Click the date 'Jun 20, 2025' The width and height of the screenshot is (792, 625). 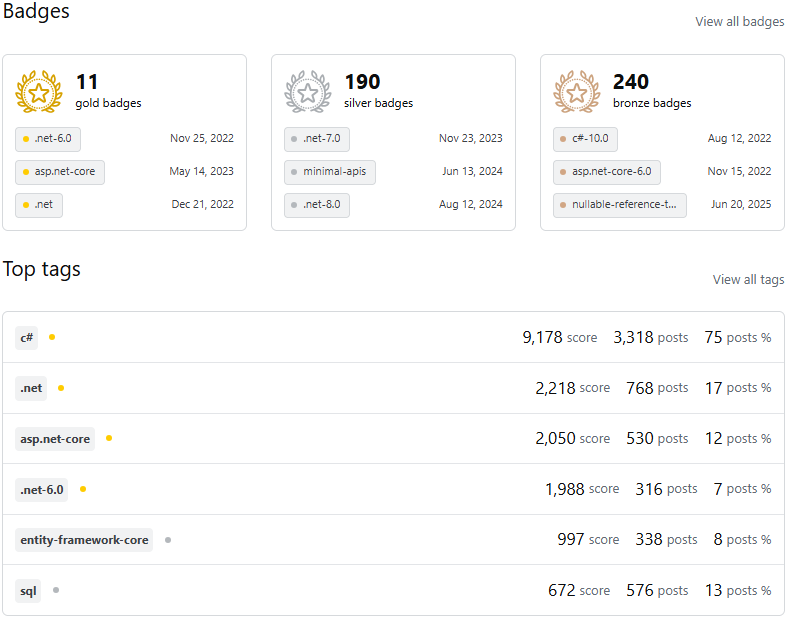[741, 204]
